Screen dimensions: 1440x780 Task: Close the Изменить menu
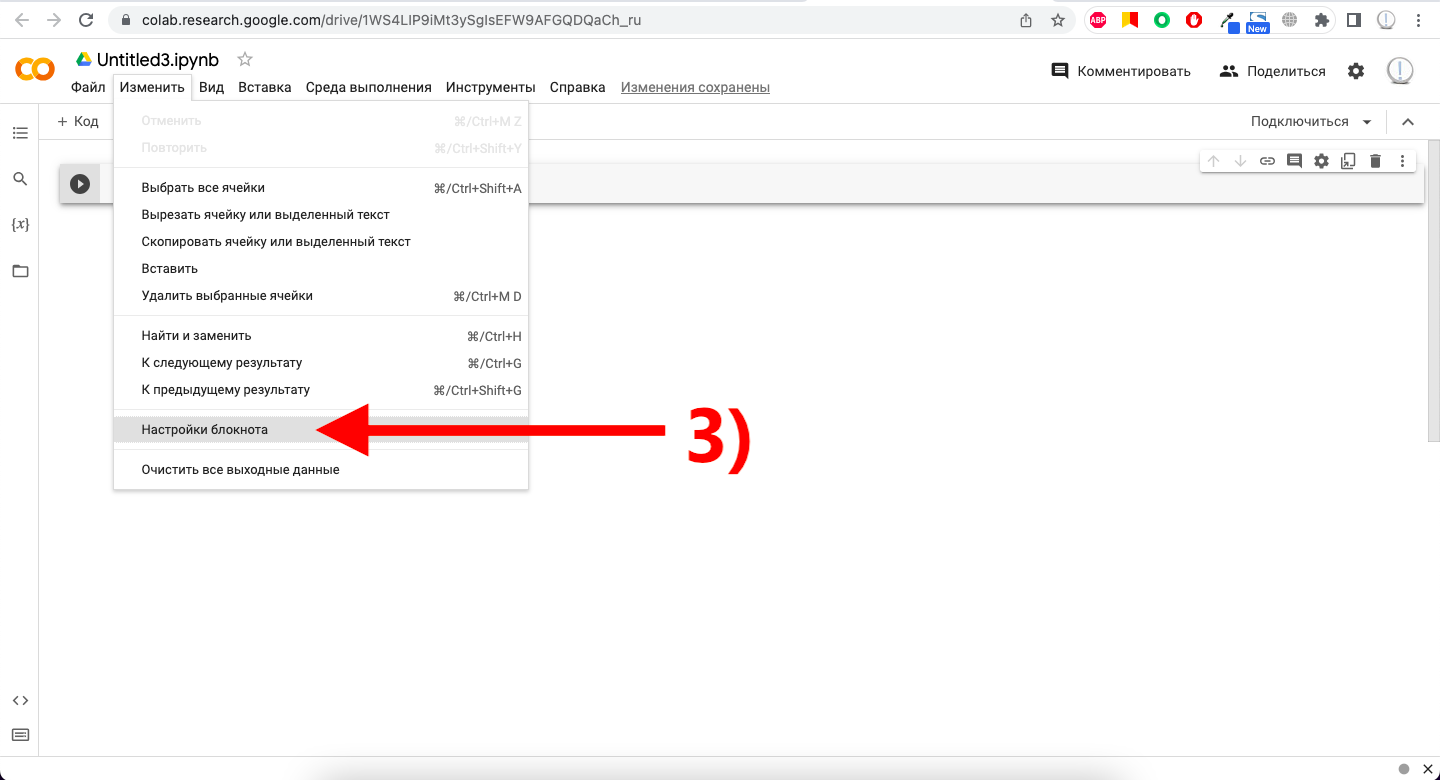point(152,87)
